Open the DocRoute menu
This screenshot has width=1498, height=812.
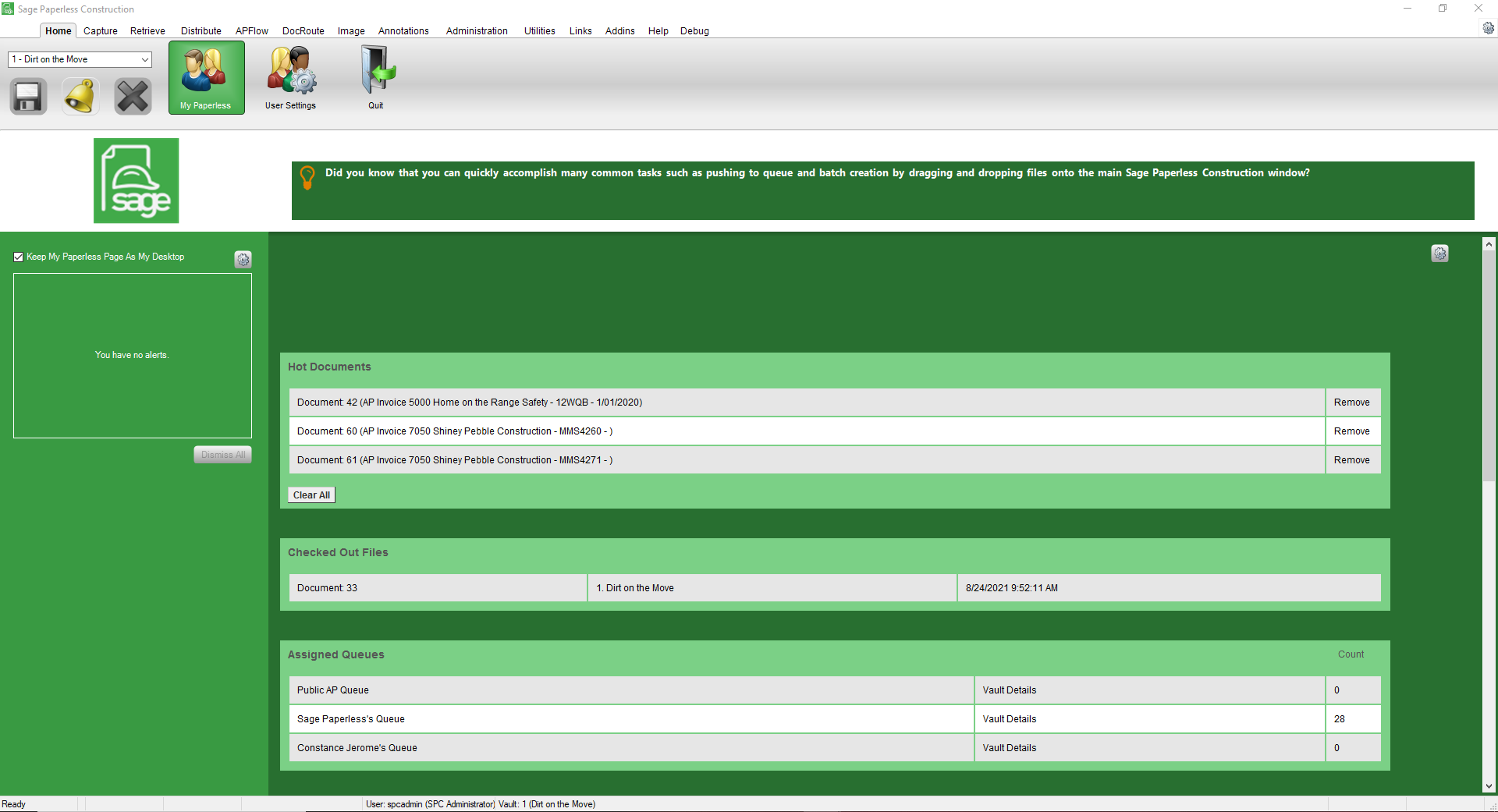click(304, 31)
